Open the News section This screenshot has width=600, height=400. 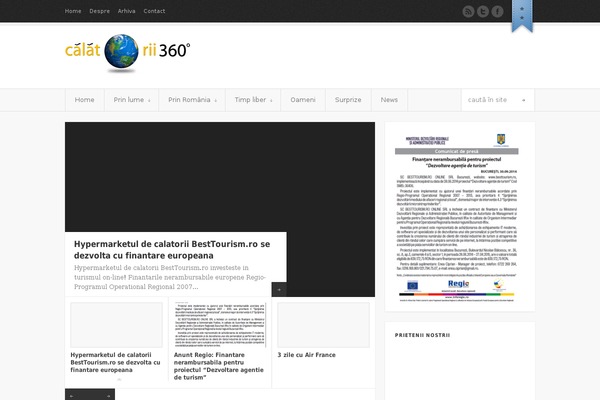pos(389,100)
